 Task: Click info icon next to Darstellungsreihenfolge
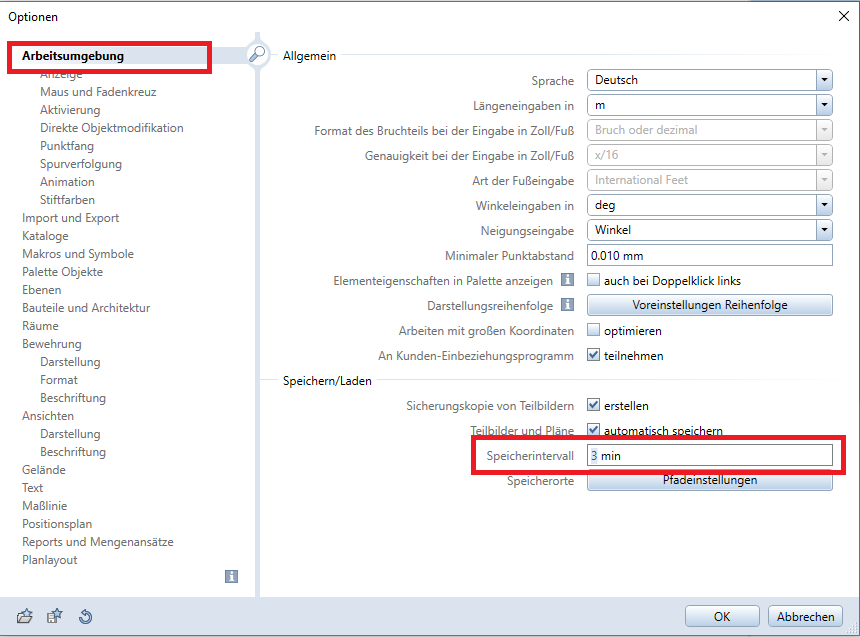567,305
